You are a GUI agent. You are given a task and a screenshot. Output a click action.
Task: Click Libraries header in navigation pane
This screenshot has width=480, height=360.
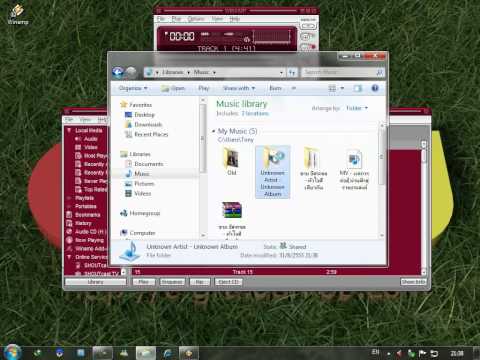click(135, 154)
